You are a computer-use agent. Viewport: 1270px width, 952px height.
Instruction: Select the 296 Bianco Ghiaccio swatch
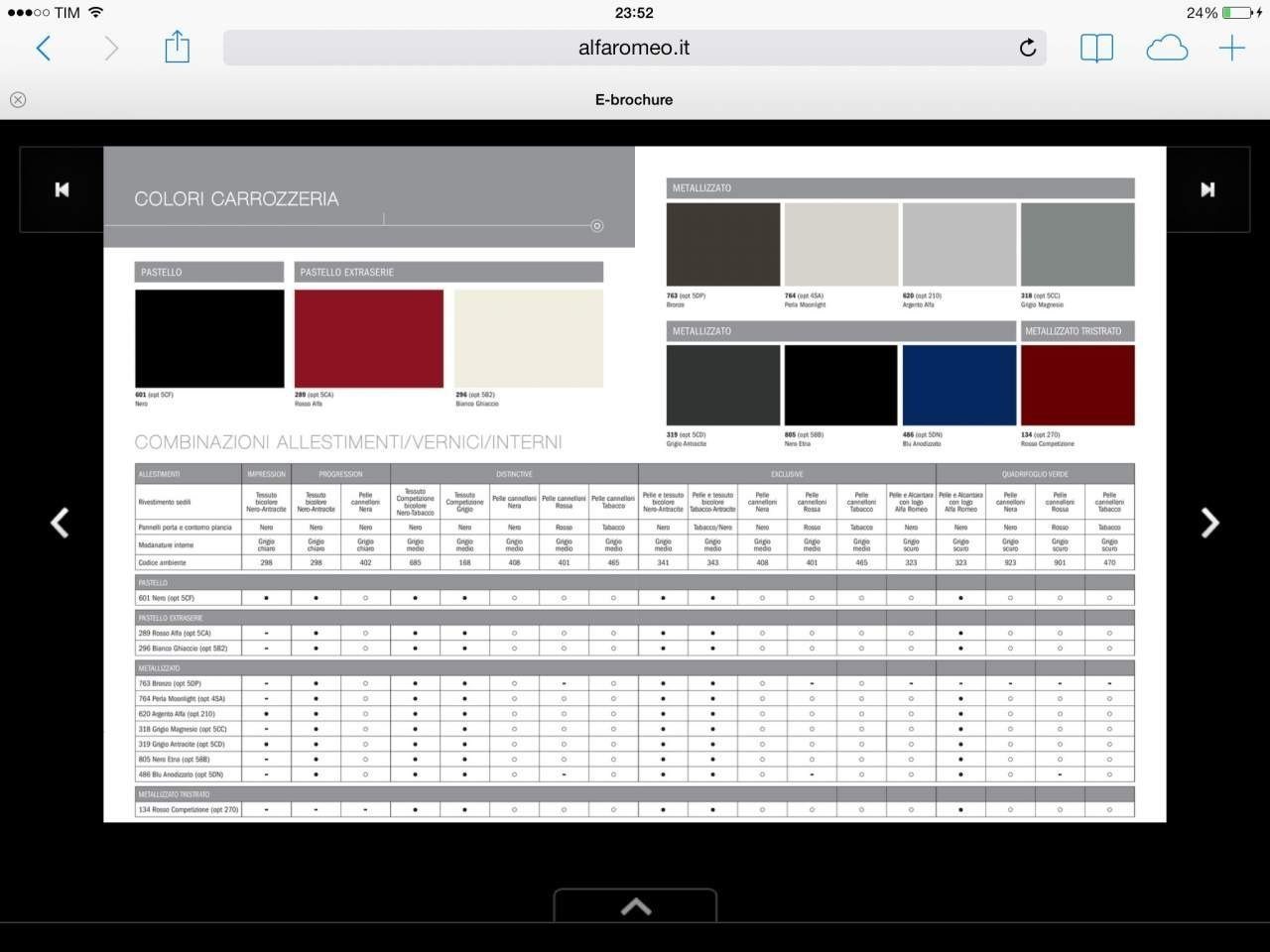coord(529,338)
